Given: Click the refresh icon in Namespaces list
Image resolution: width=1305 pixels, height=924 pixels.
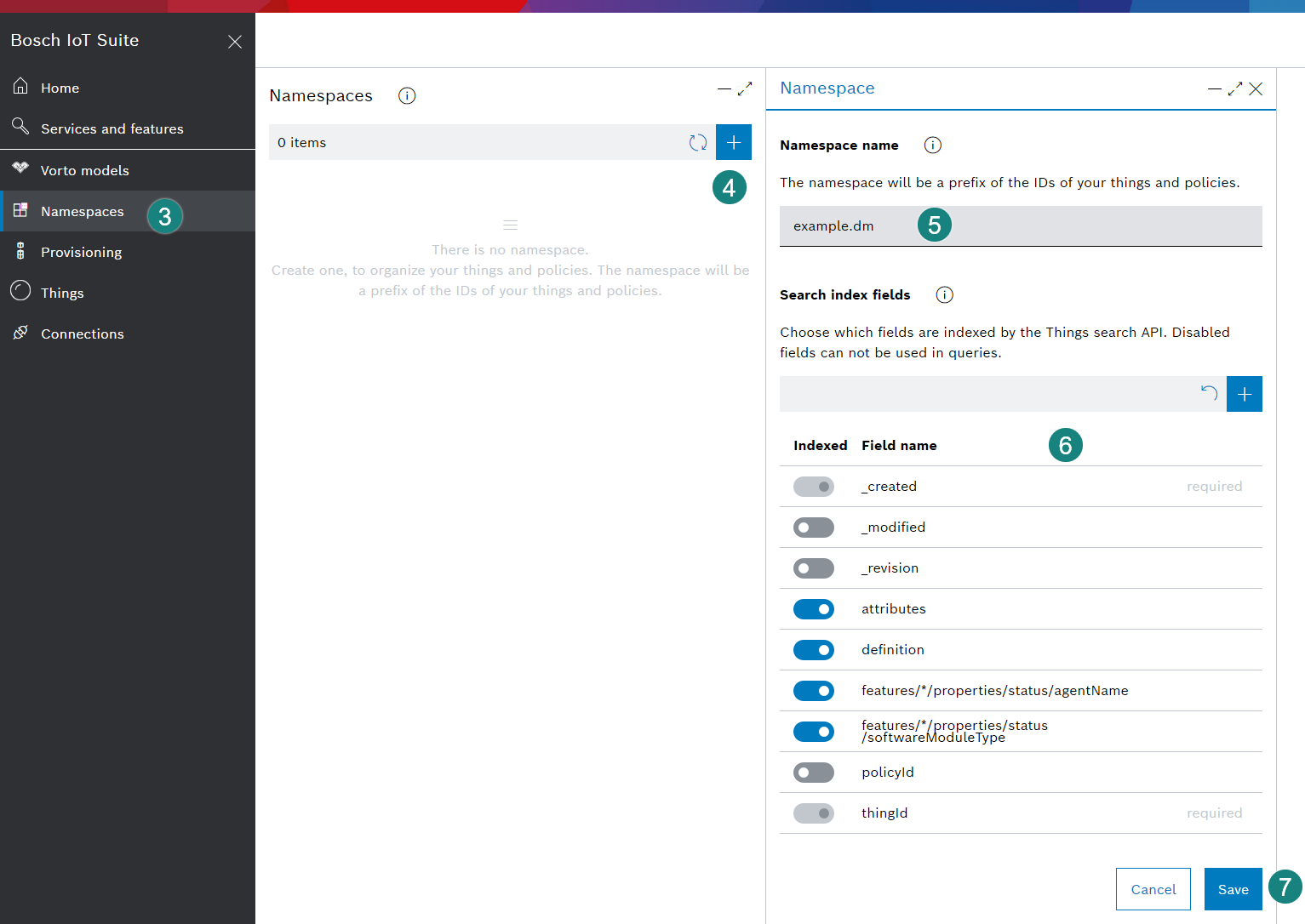Looking at the screenshot, I should (698, 143).
